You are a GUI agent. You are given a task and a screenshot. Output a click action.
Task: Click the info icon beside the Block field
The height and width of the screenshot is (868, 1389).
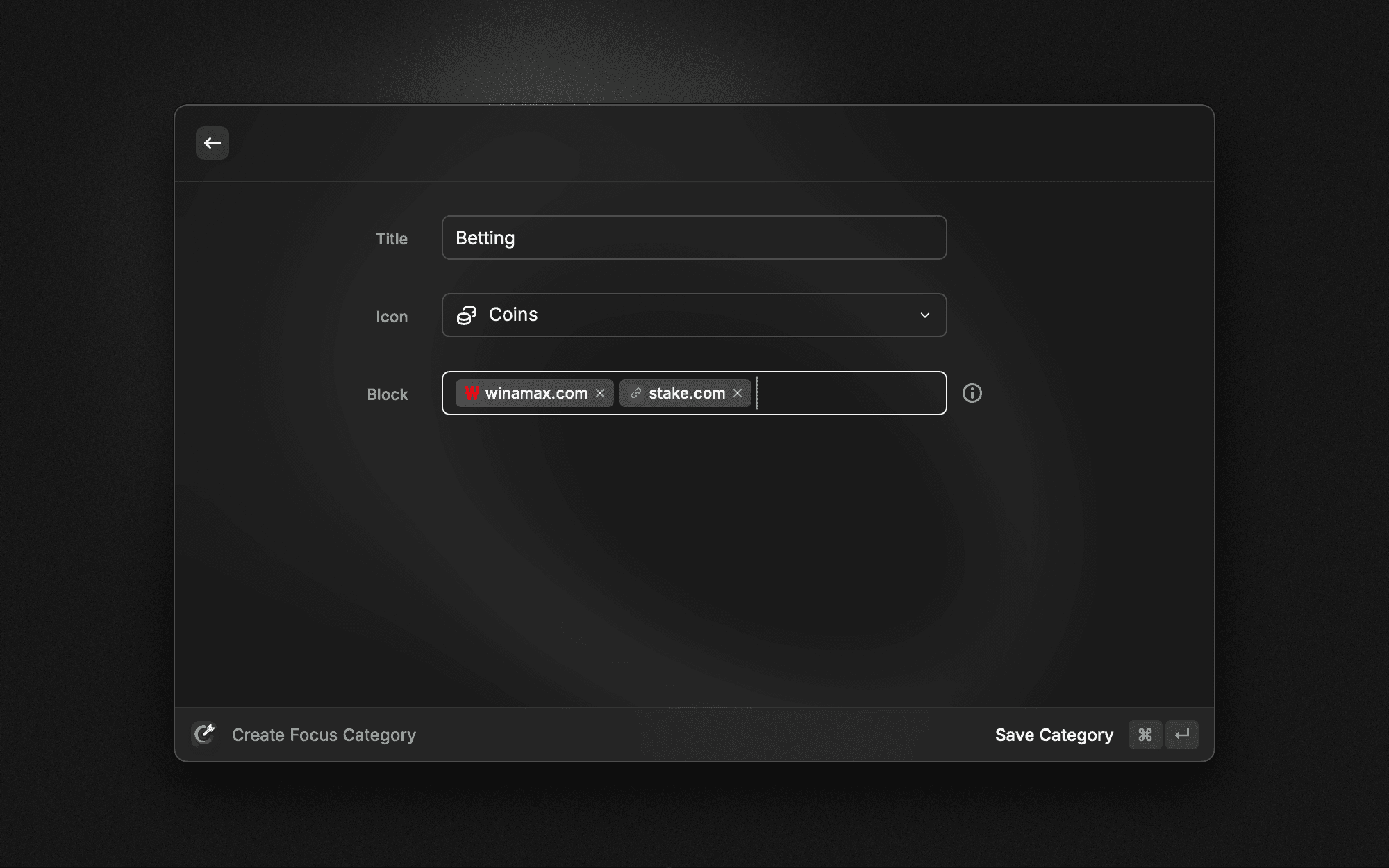[972, 393]
